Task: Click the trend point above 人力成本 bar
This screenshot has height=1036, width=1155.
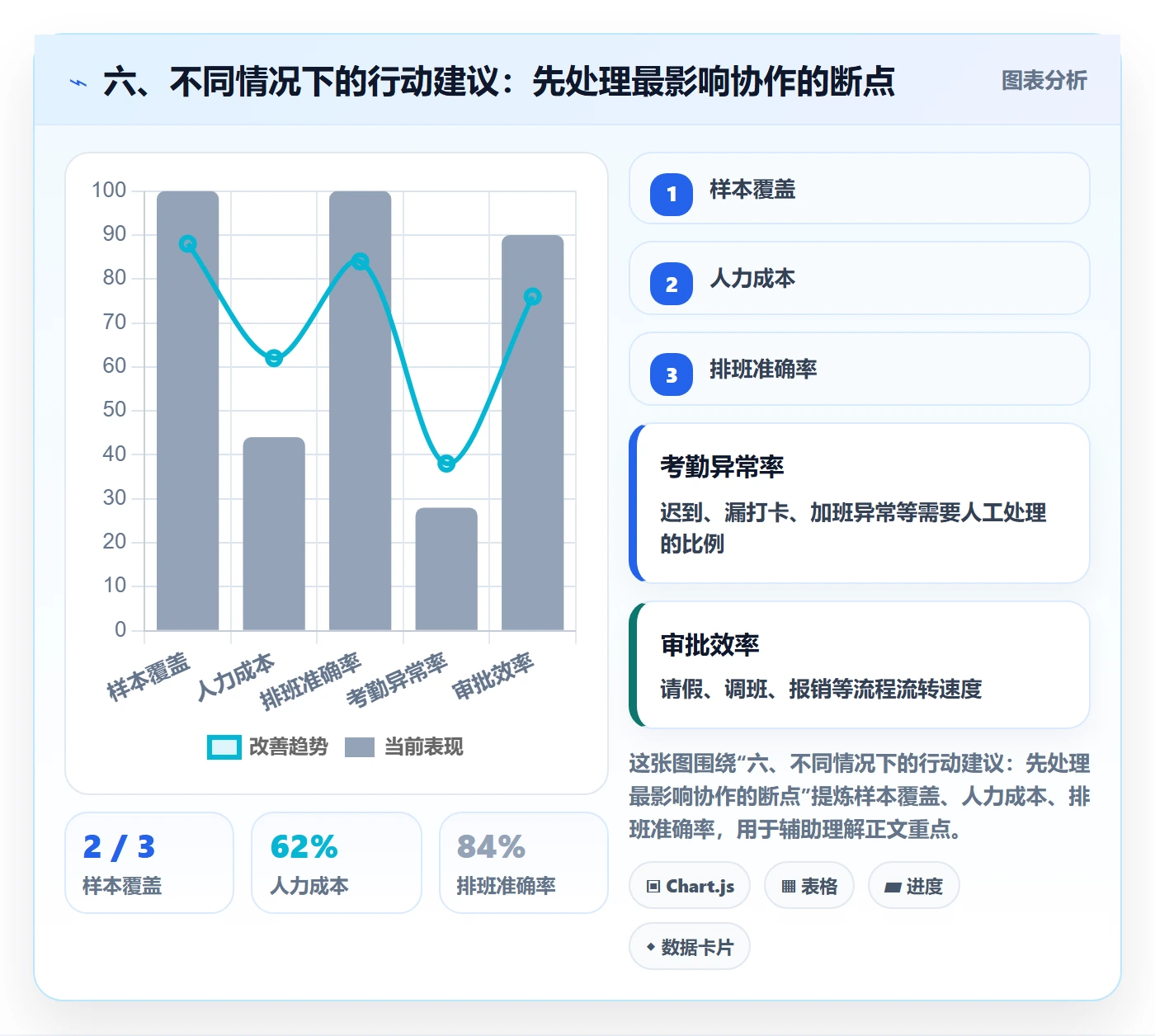Action: click(274, 358)
